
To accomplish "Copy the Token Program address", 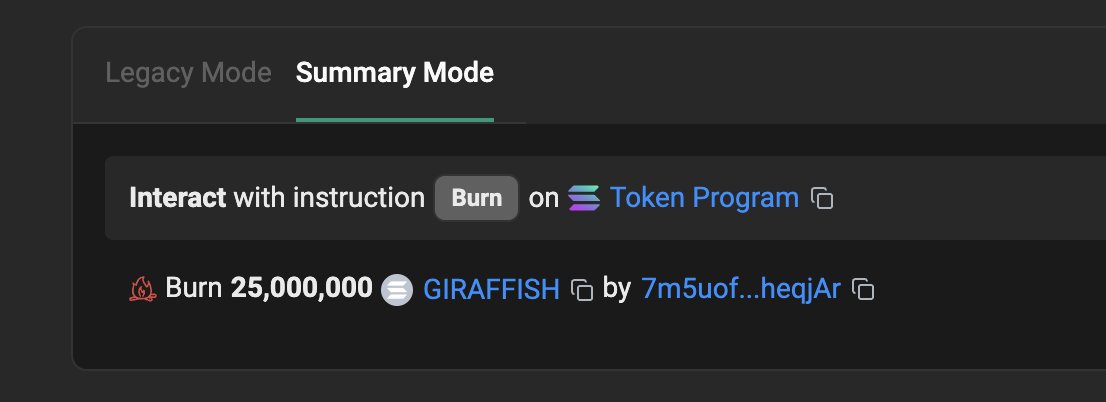I will [822, 198].
